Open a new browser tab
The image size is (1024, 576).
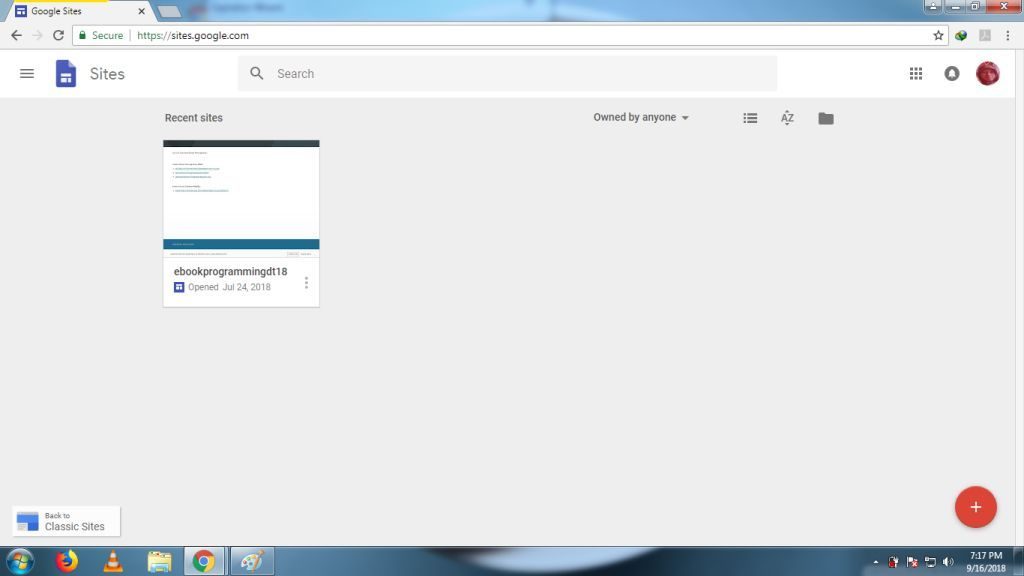[169, 11]
